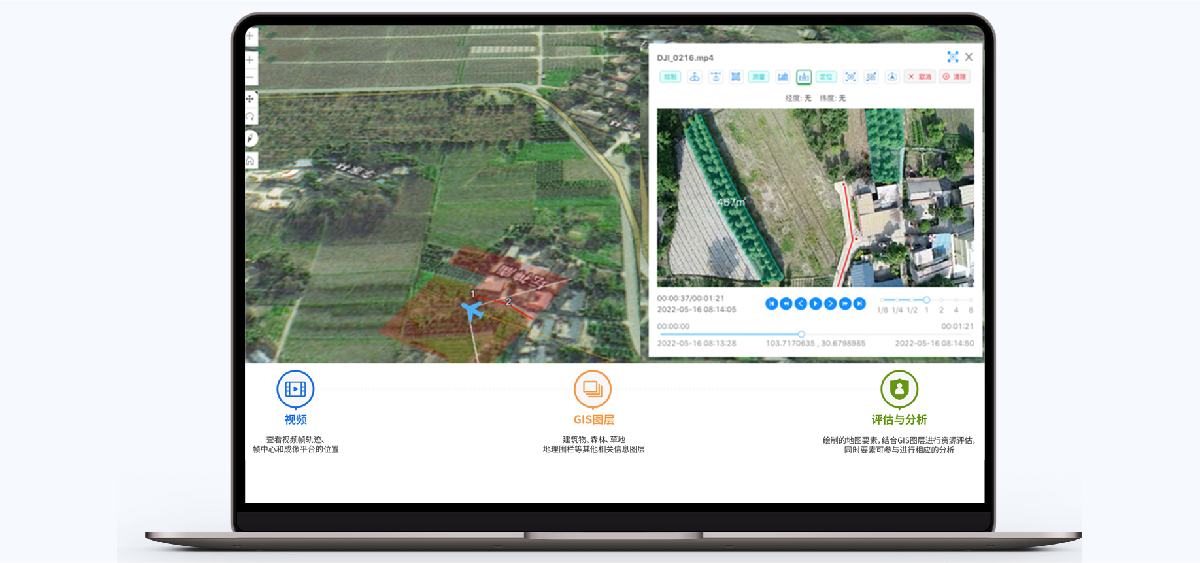This screenshot has height=563, width=1200.
Task: Click the 2022-05-16 08:14:05 current timestamp
Action: coord(697,309)
